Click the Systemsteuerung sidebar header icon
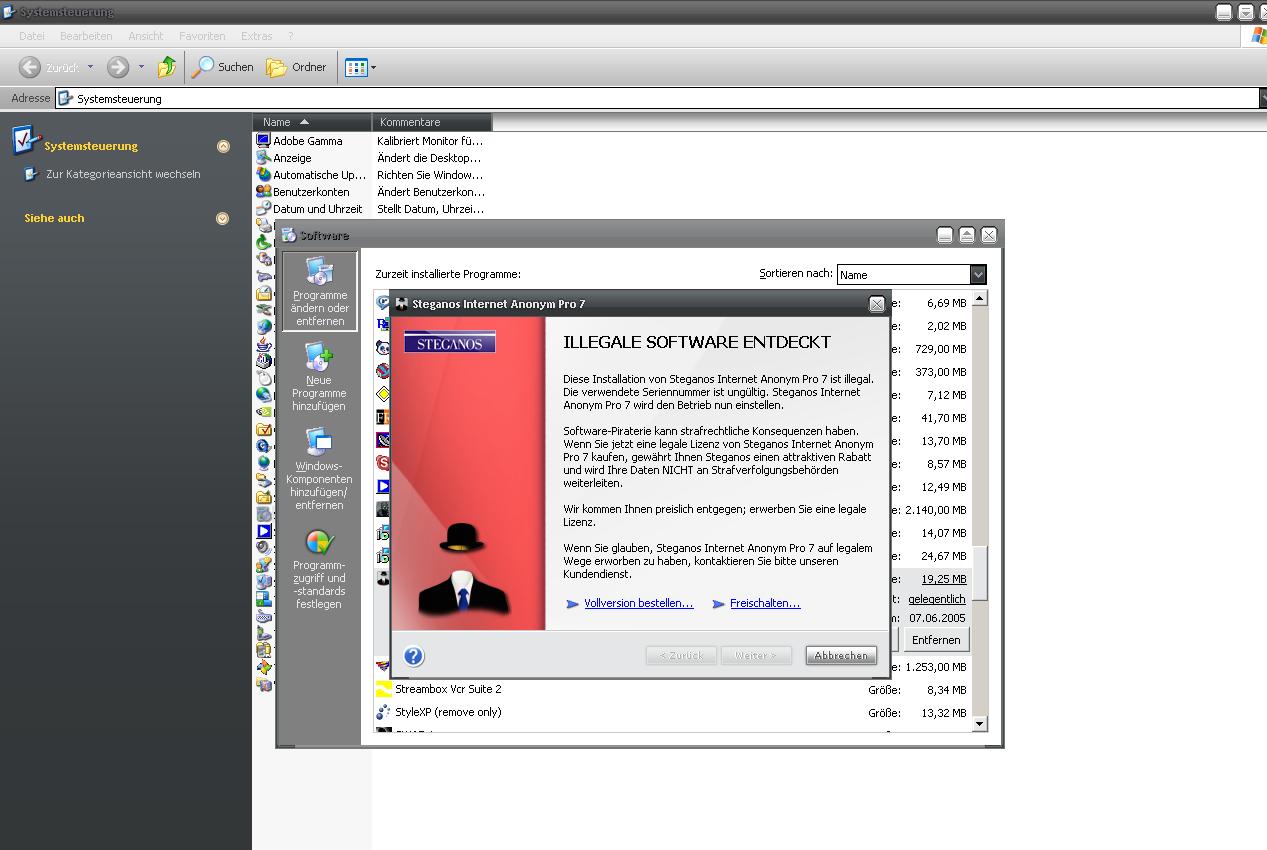The width and height of the screenshot is (1267, 850). click(x=26, y=141)
